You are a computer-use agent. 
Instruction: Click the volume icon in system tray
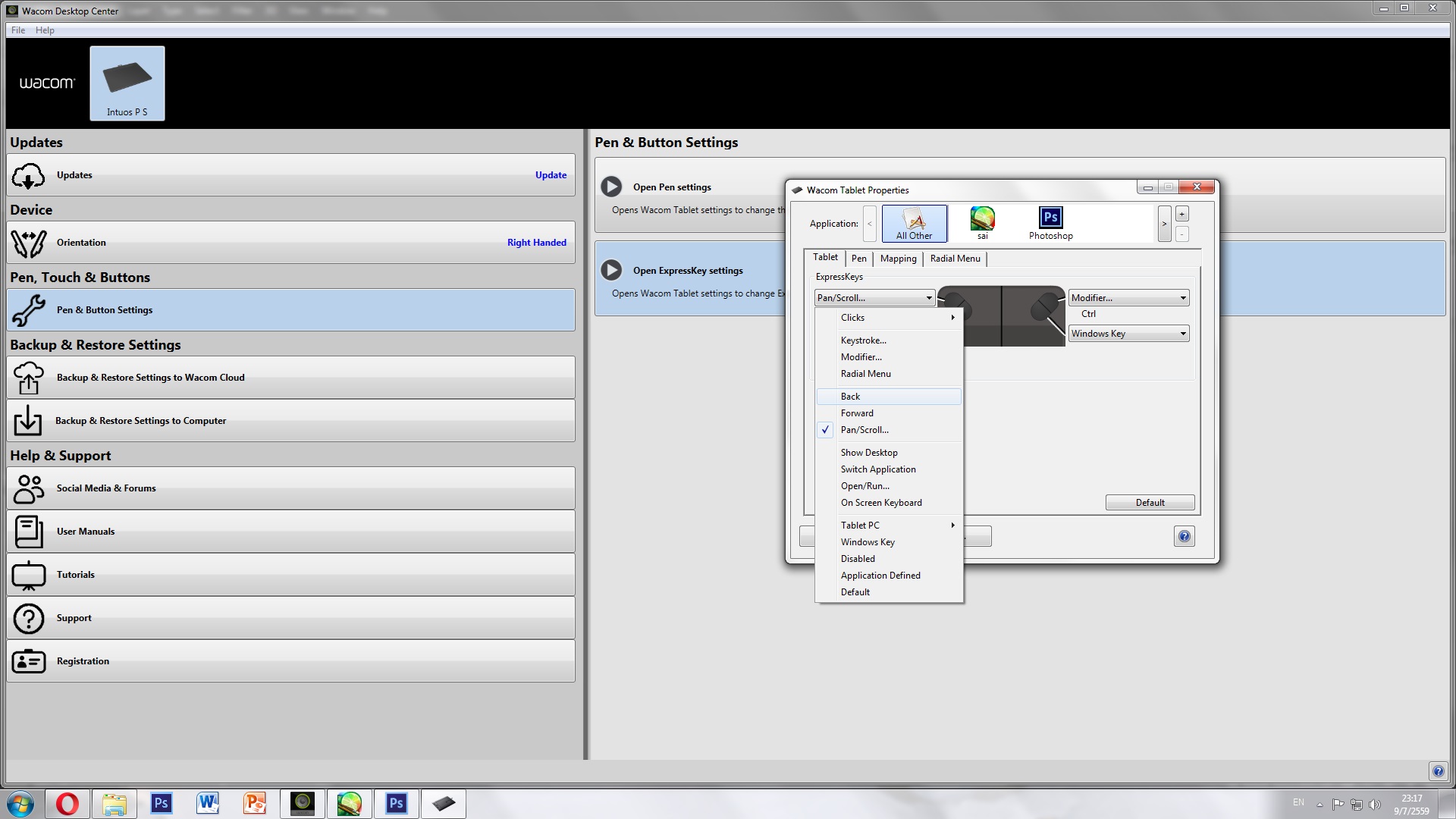pyautogui.click(x=1374, y=804)
